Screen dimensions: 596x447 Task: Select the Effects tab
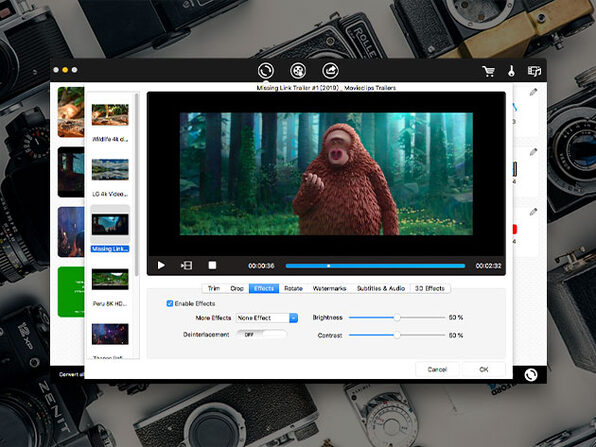coord(264,288)
